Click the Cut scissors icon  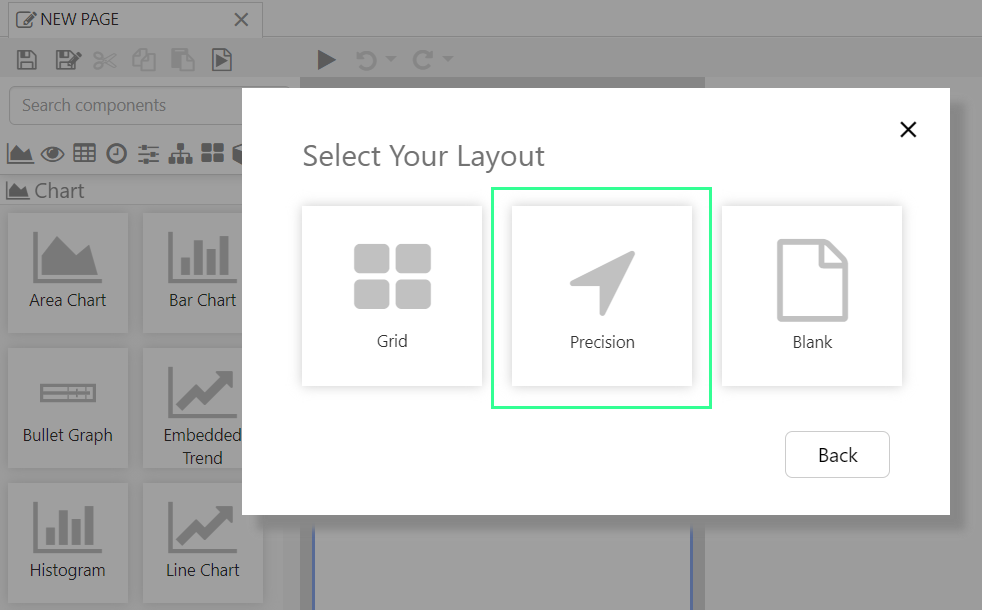105,61
